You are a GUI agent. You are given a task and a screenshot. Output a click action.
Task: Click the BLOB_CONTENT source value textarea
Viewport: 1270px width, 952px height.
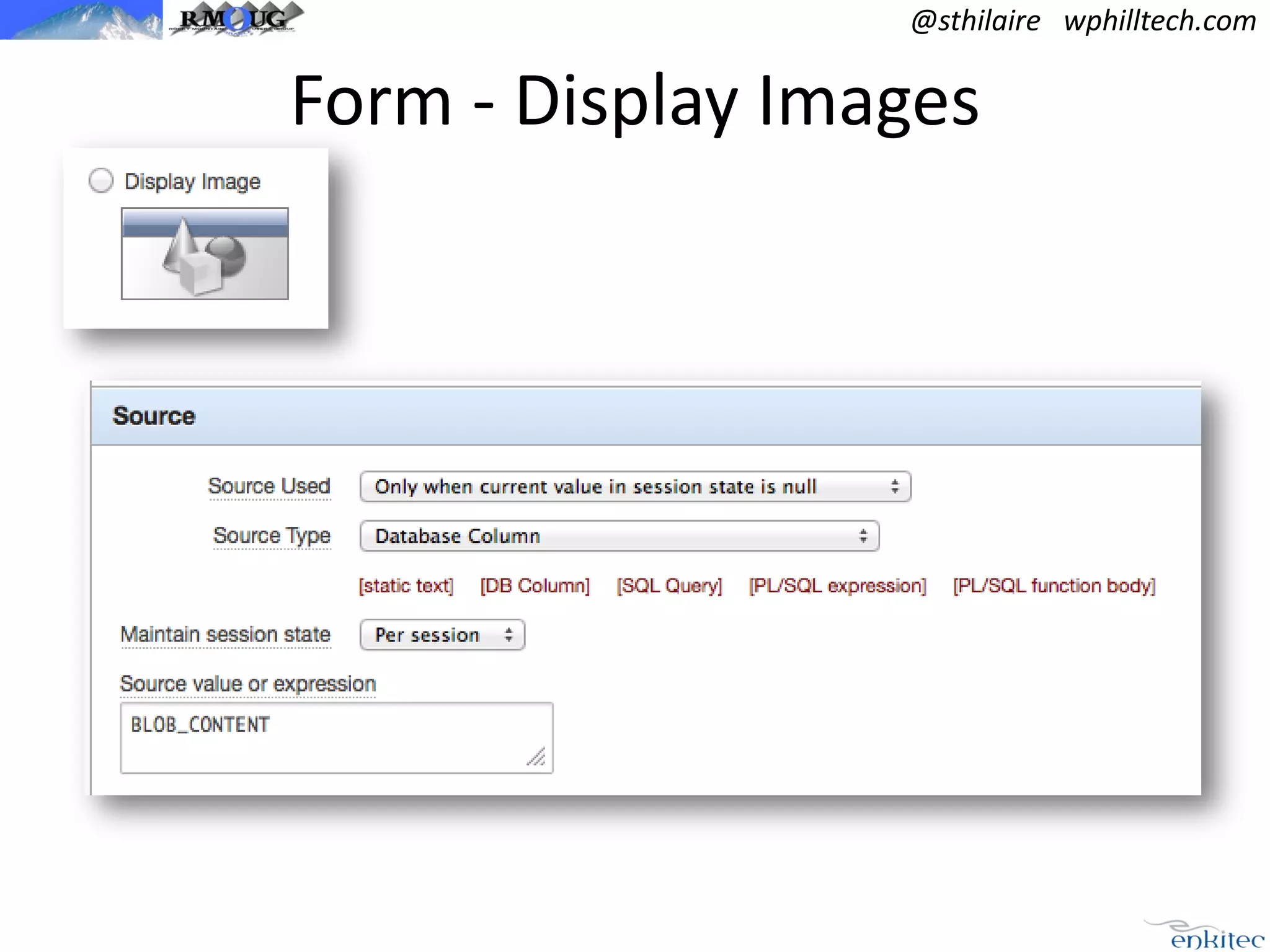click(337, 738)
